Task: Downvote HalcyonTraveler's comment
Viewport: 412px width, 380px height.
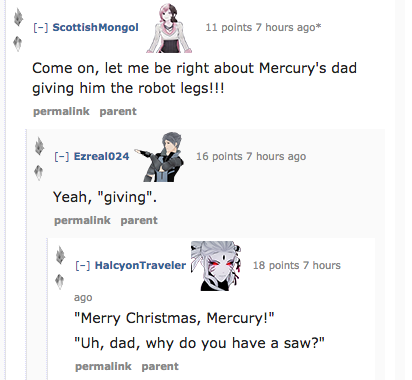Action: click(60, 281)
